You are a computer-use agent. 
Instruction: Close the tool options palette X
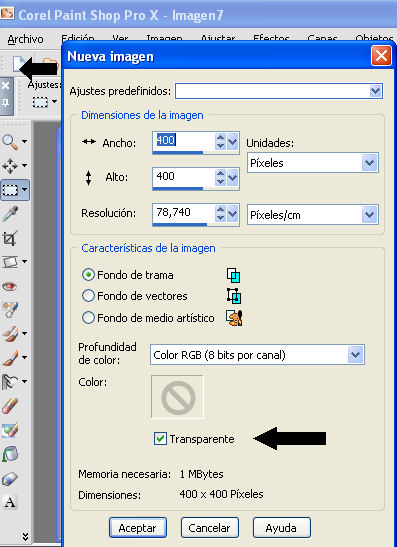[6, 85]
